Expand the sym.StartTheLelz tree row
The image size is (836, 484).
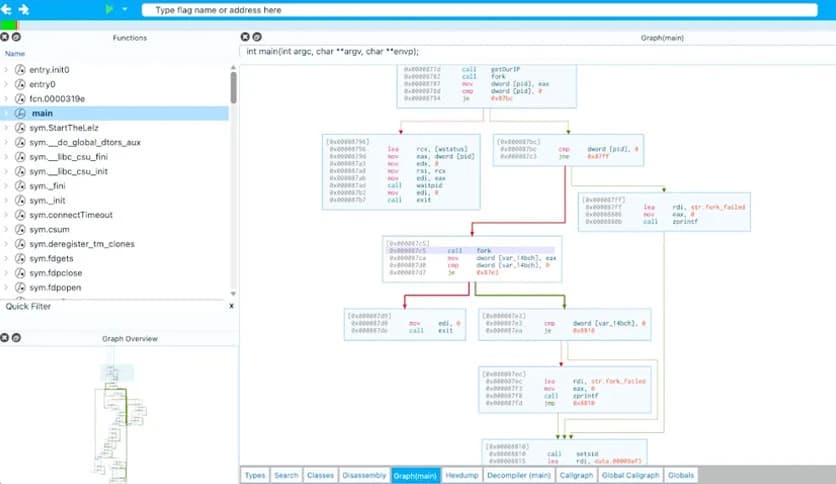(6, 127)
